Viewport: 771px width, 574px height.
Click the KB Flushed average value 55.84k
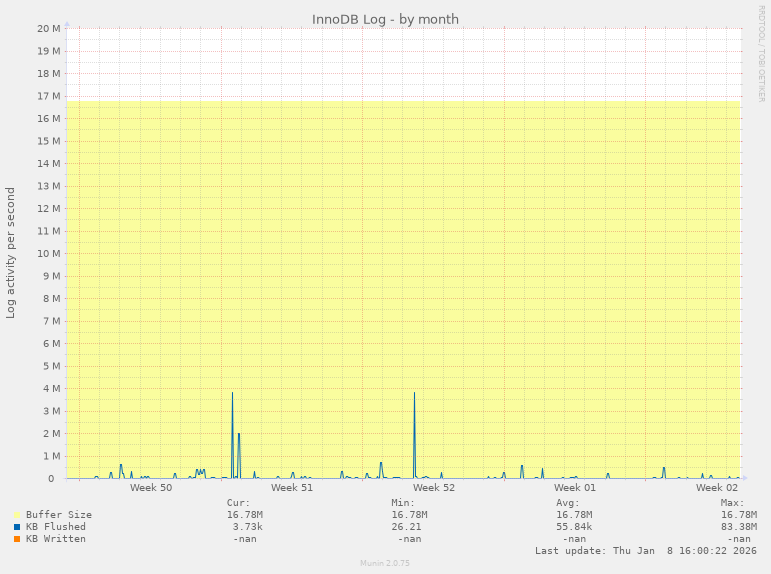coord(574,527)
